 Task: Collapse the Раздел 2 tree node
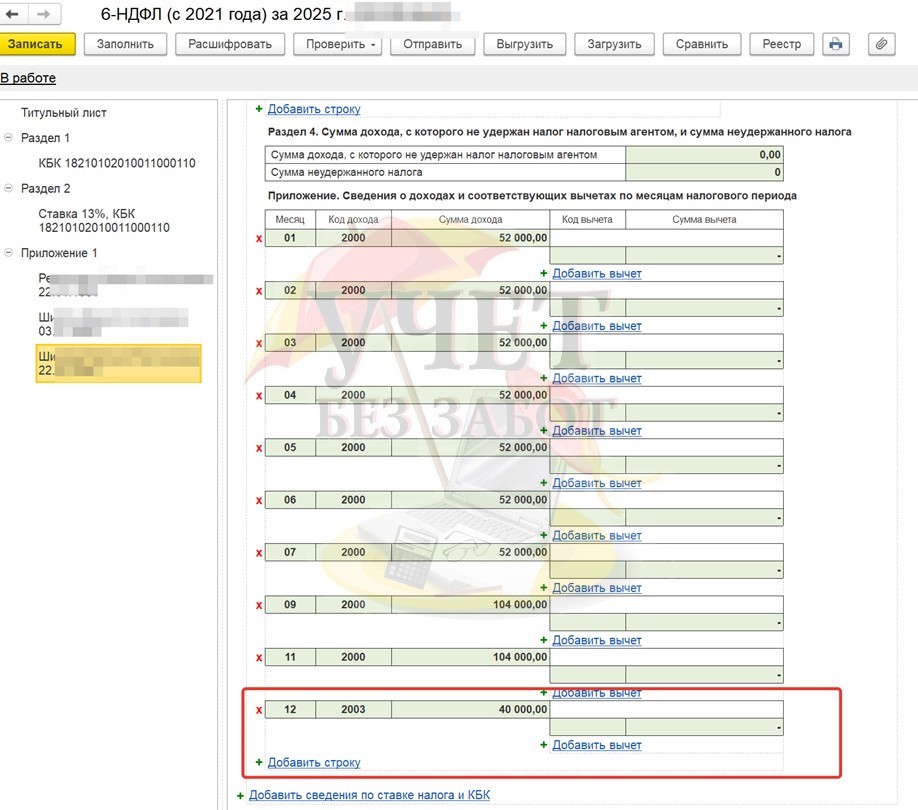(9, 188)
